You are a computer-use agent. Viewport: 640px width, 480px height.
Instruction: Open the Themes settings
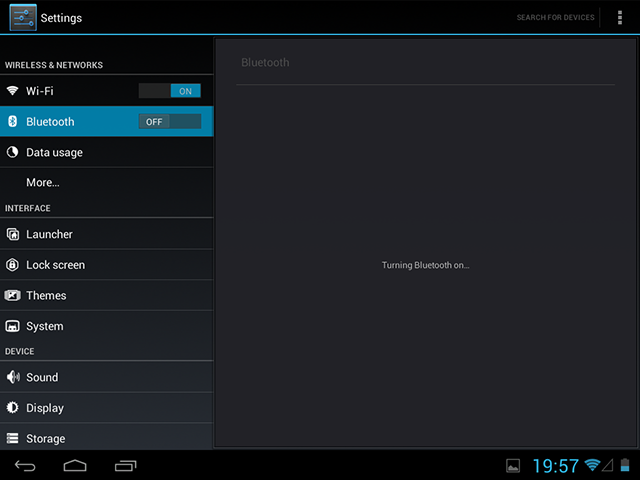(x=46, y=296)
